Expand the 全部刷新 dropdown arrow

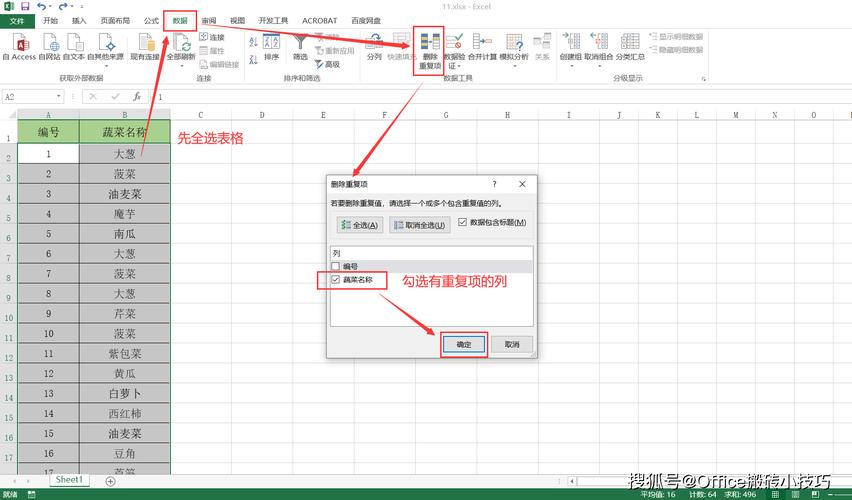[180, 66]
